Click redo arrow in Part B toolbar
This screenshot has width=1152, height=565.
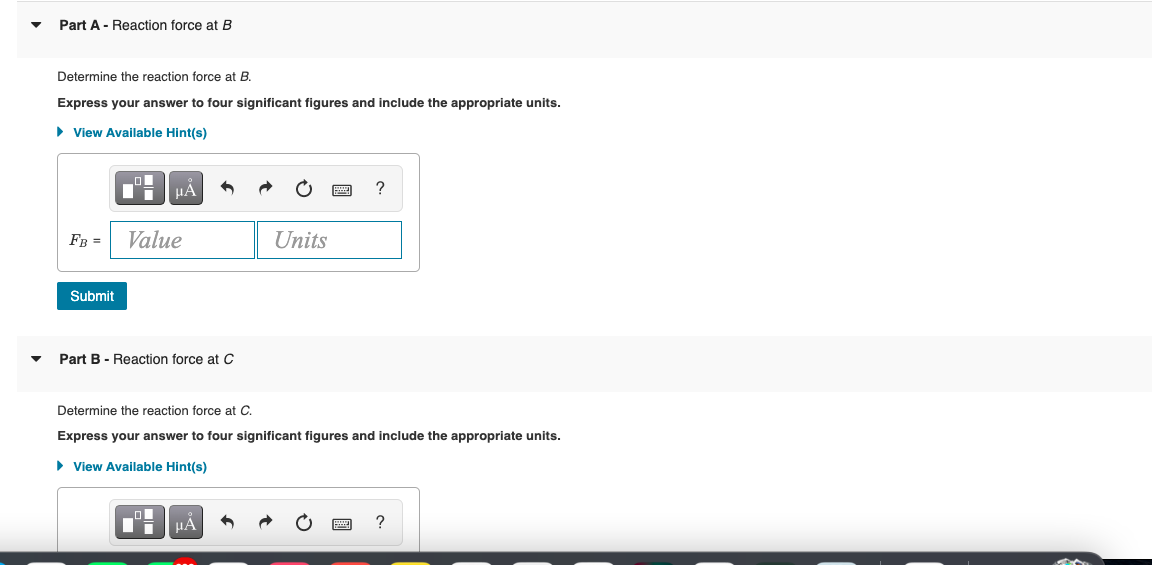265,523
